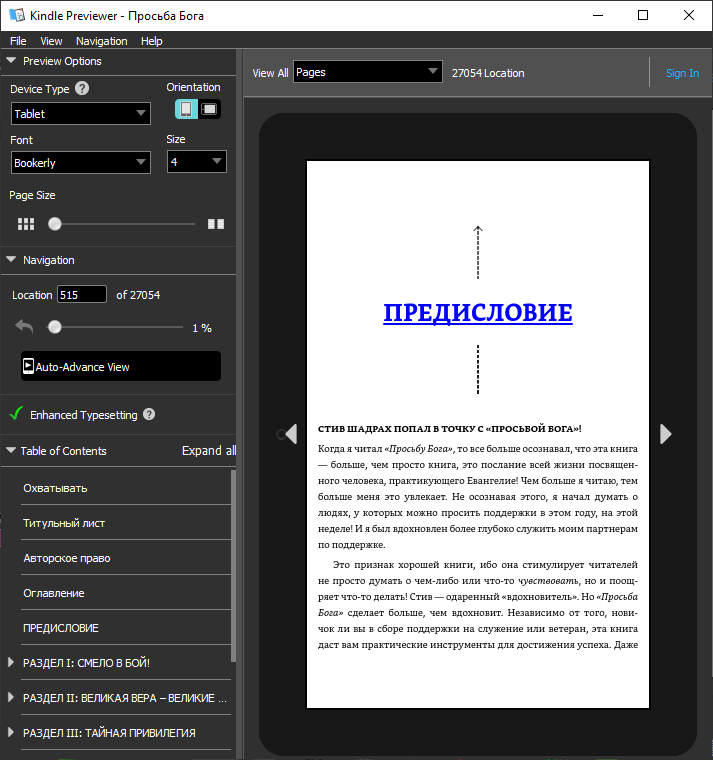Select the grid thumbnail page size icon

point(26,224)
